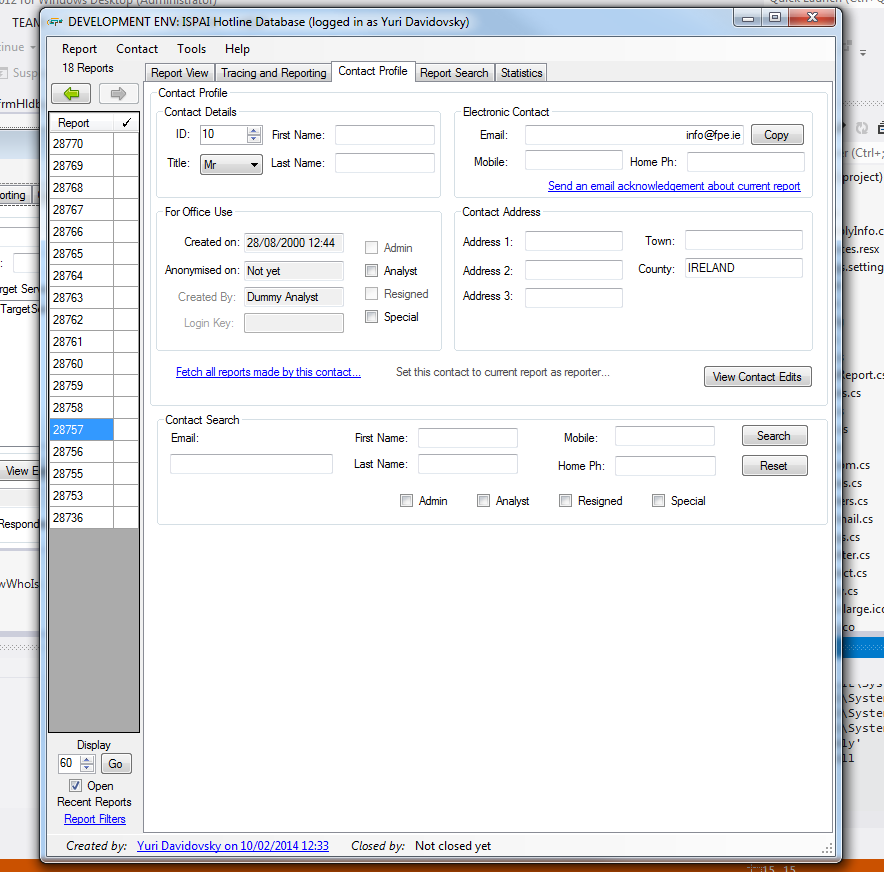Switch to the Report View tab
Screen dimensions: 884x872
(x=180, y=73)
